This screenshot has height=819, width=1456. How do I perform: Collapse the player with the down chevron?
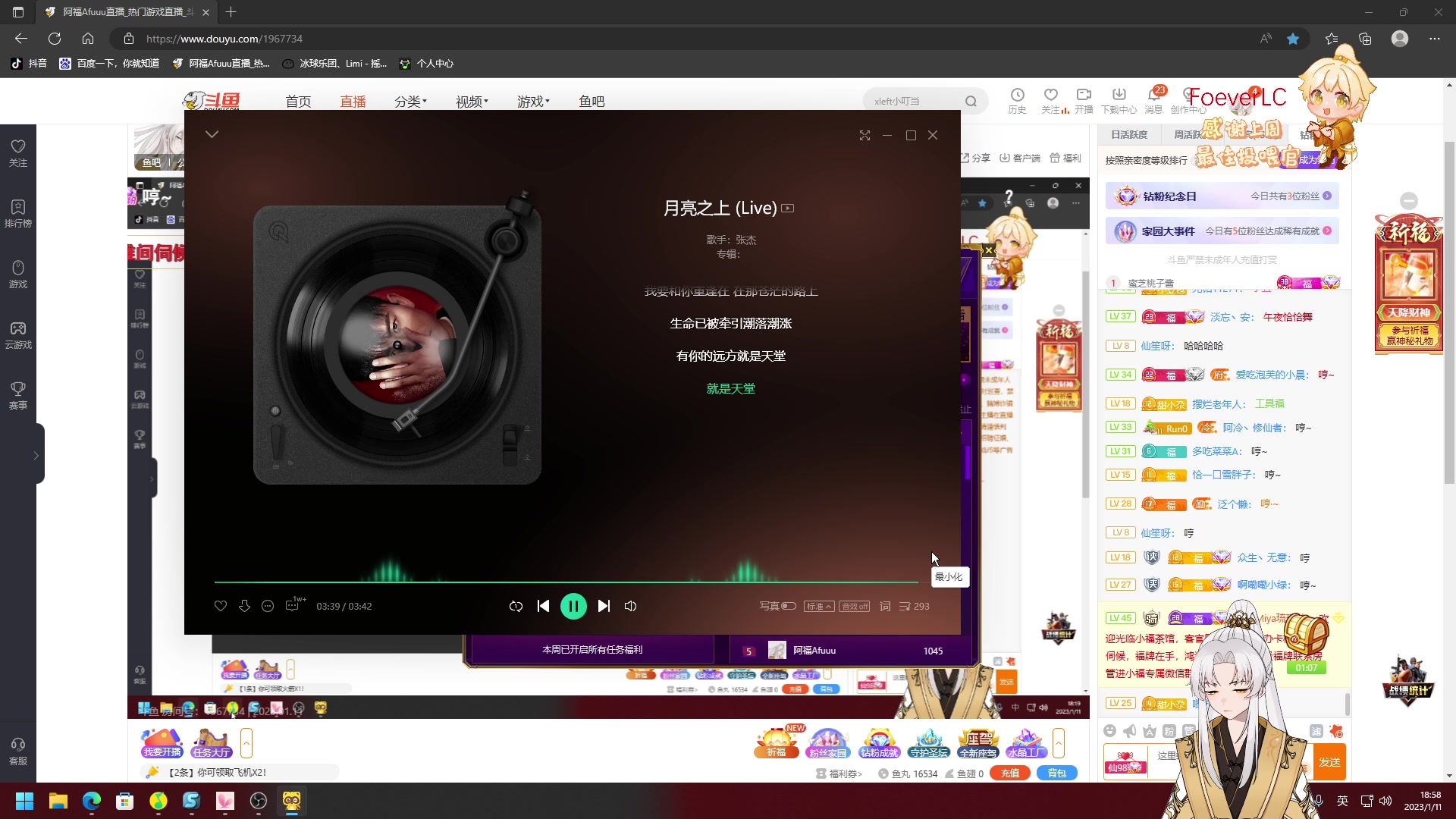[x=212, y=134]
